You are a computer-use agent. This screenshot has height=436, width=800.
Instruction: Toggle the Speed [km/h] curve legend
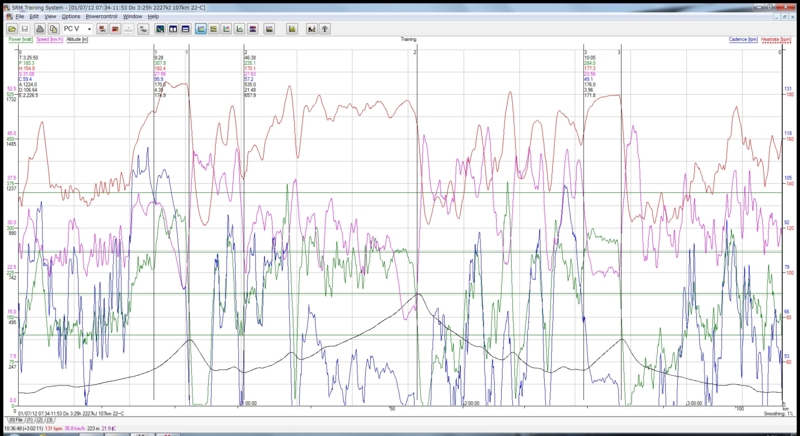(50, 40)
